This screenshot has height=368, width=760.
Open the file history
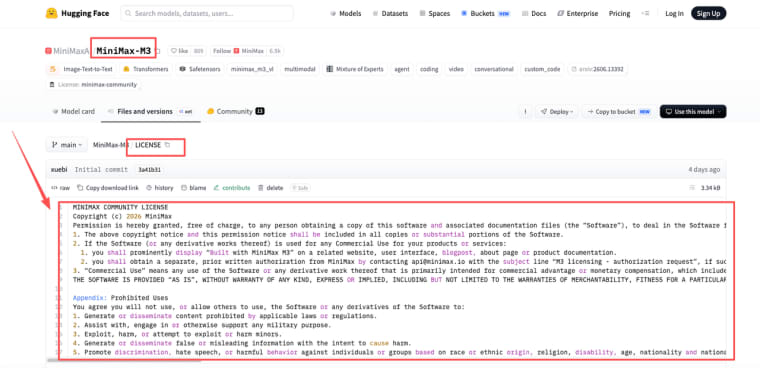[x=159, y=188]
